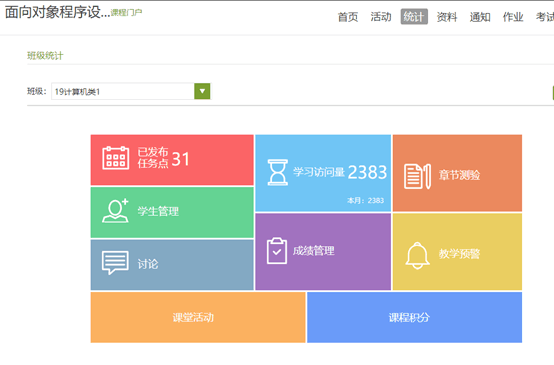The height and width of the screenshot is (365, 554).
Task: Select the 19计算机类1 class combo box
Action: tap(131, 91)
